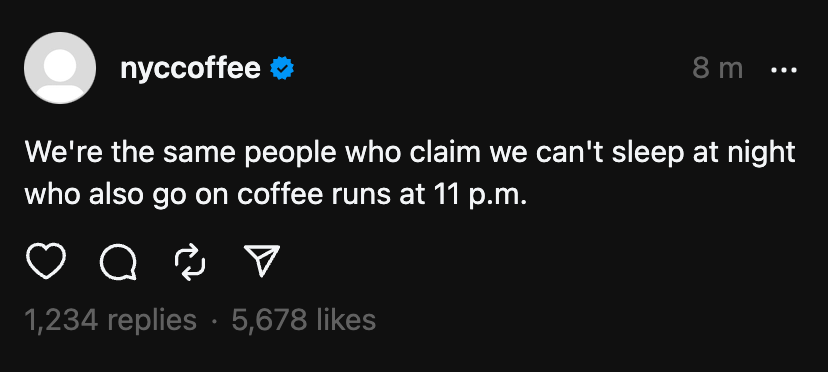Click the 8 m timestamp

(x=718, y=69)
